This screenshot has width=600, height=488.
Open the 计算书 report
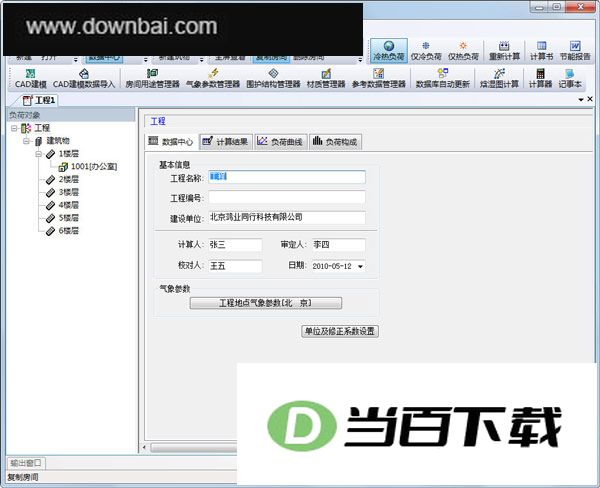click(541, 51)
